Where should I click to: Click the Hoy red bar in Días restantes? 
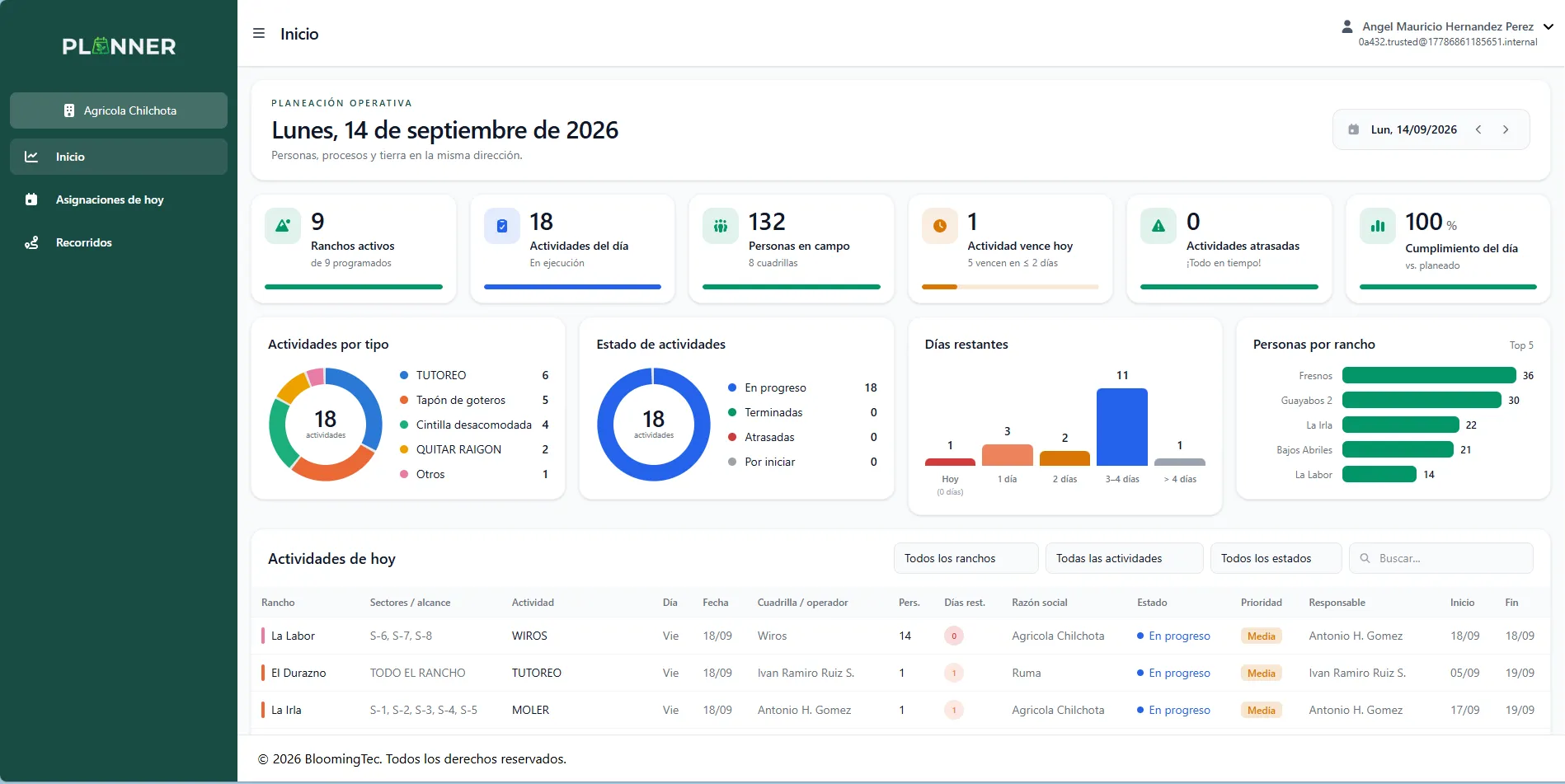tap(950, 462)
